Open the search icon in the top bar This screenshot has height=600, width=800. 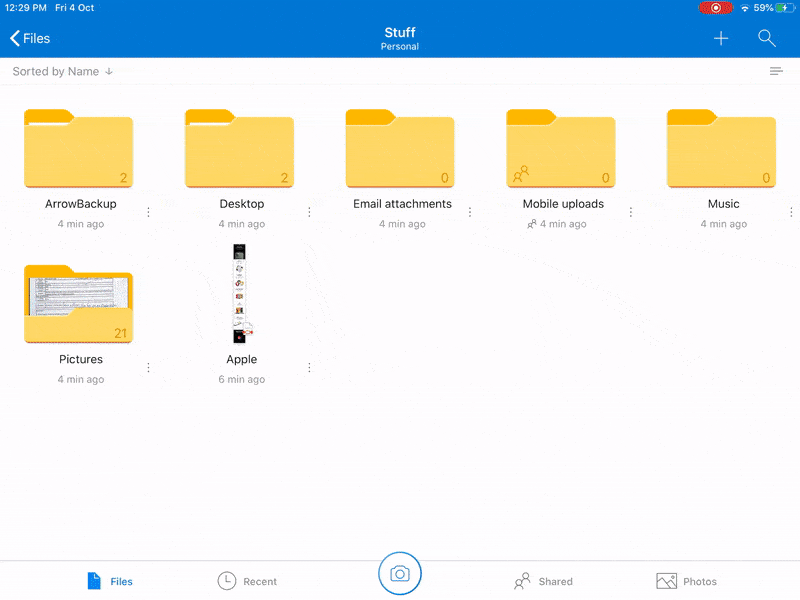[767, 38]
